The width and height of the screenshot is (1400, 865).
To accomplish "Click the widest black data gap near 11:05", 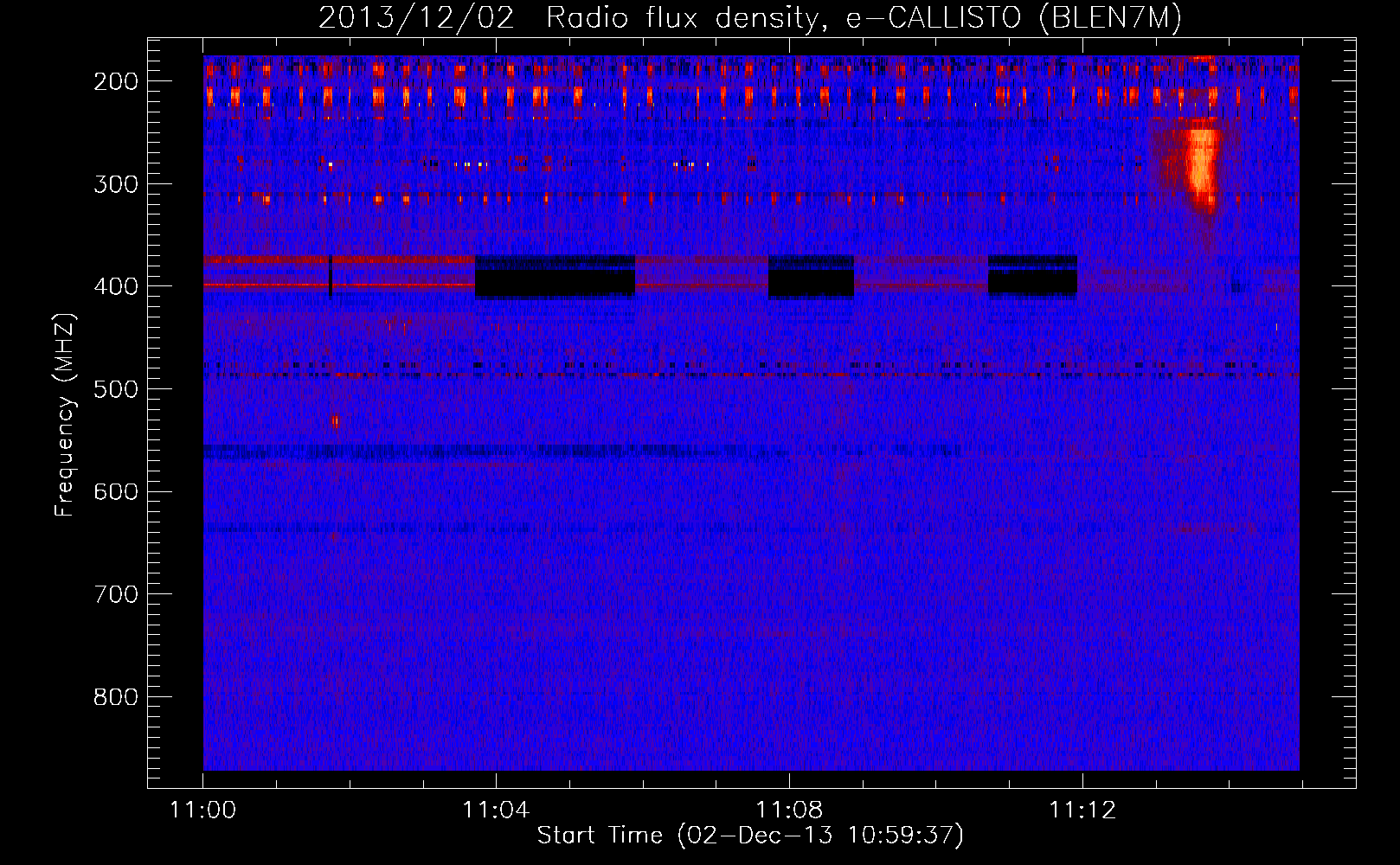I will tap(555, 277).
